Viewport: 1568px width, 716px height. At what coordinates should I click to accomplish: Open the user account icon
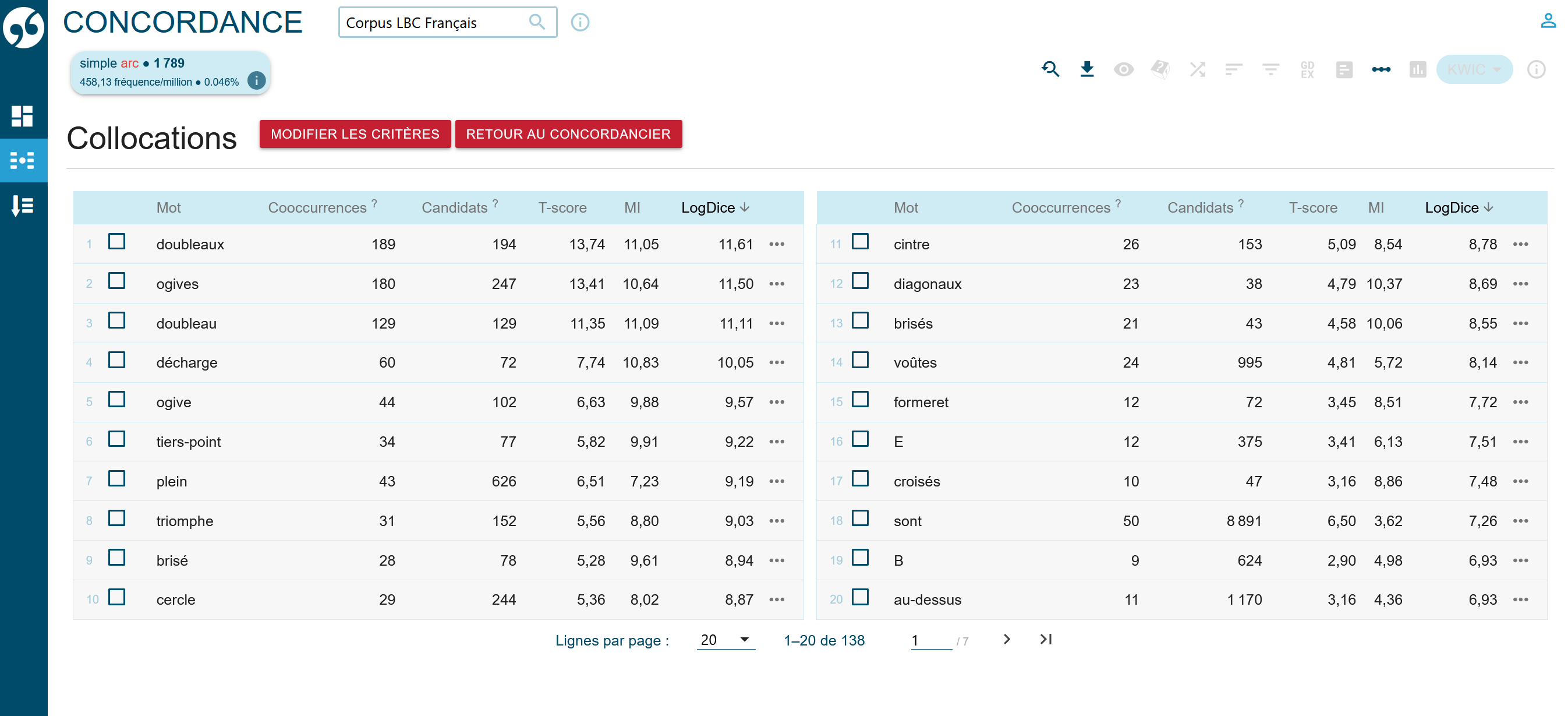1548,21
